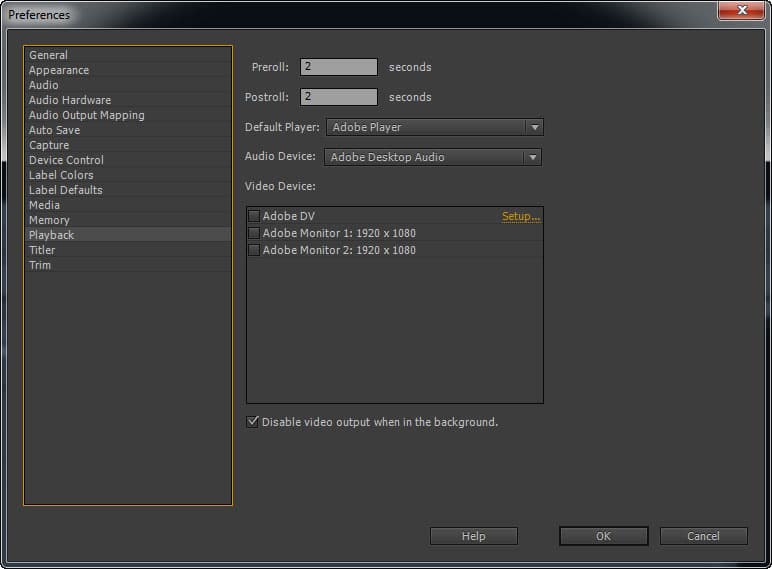Check Adobe Monitor 2: 1920 x 1080
The image size is (772, 569).
254,250
